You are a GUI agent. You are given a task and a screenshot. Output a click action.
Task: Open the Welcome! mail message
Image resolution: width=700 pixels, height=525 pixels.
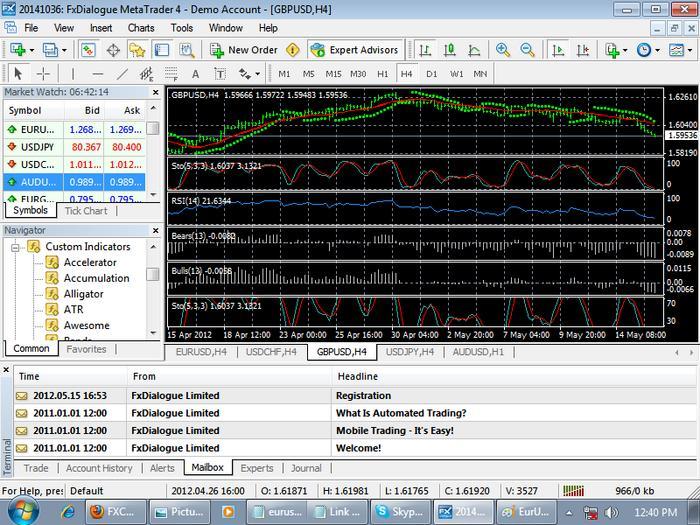tap(355, 448)
